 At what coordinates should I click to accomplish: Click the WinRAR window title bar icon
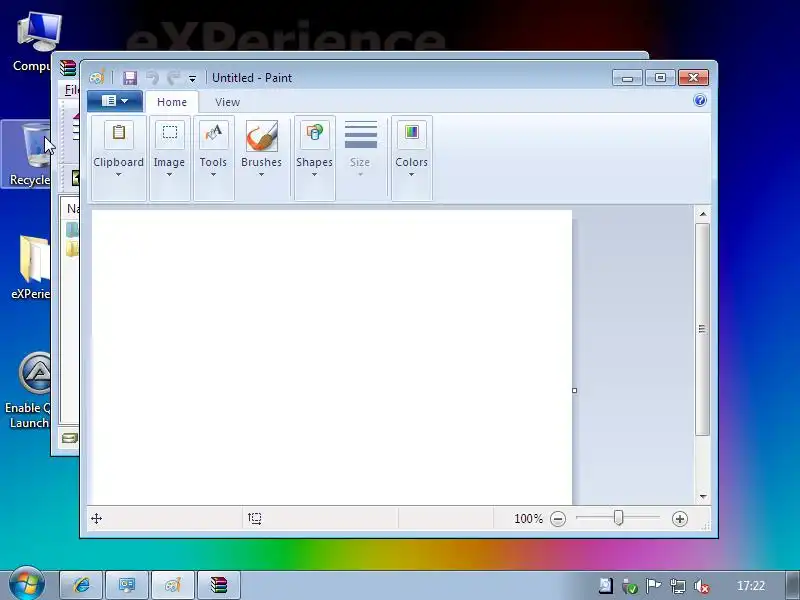coord(67,68)
